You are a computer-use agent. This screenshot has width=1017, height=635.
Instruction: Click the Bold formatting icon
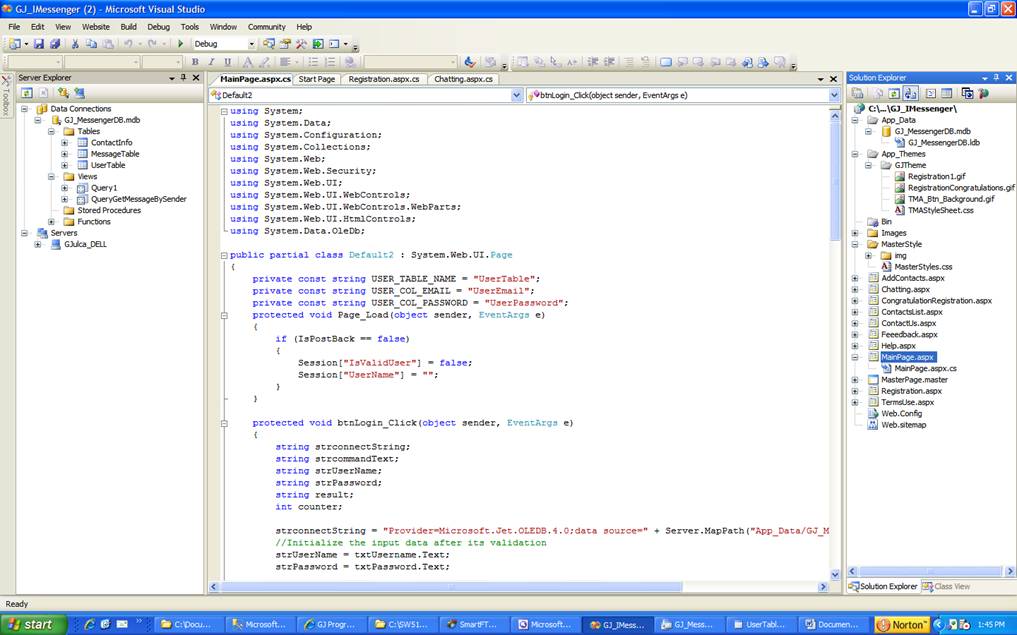[195, 62]
